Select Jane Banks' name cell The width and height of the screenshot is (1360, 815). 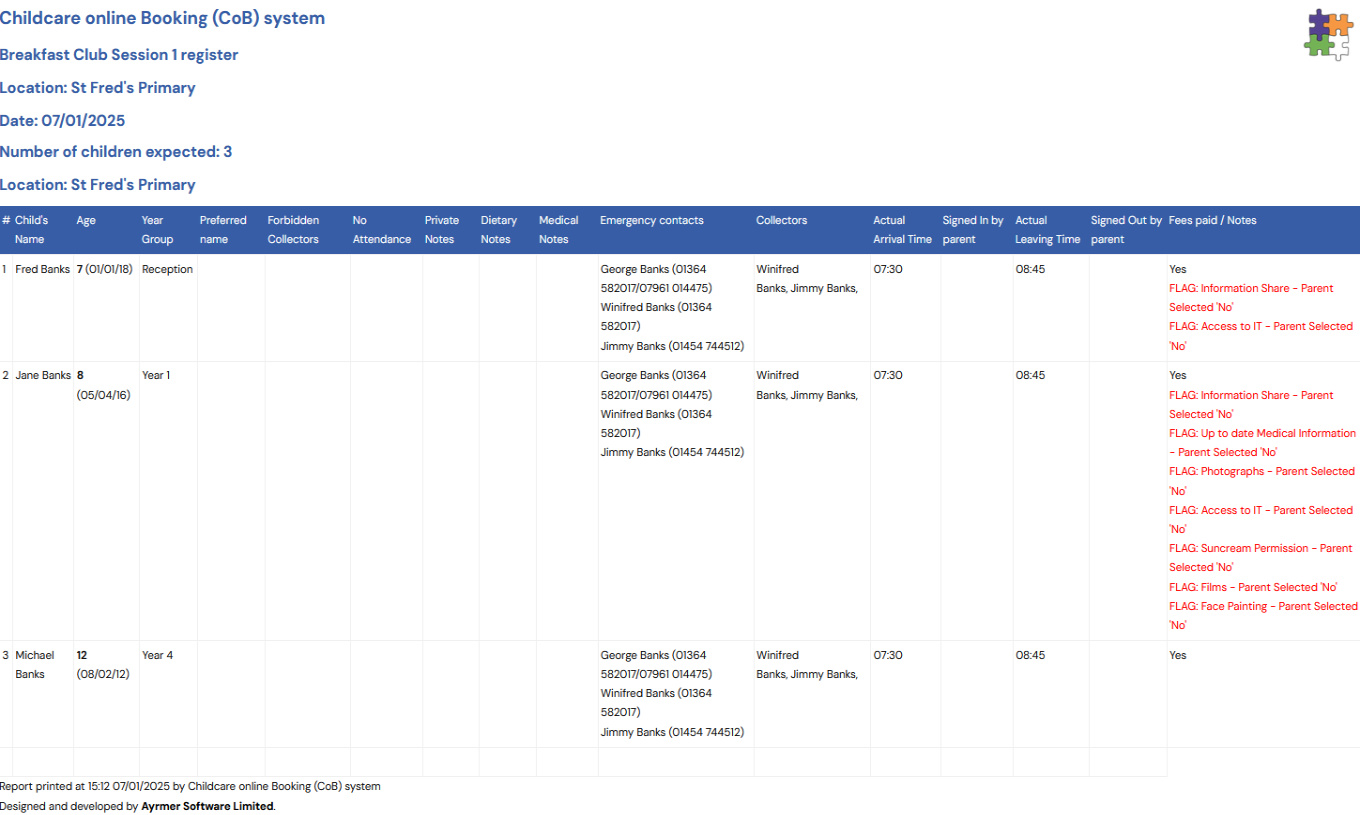(x=42, y=376)
